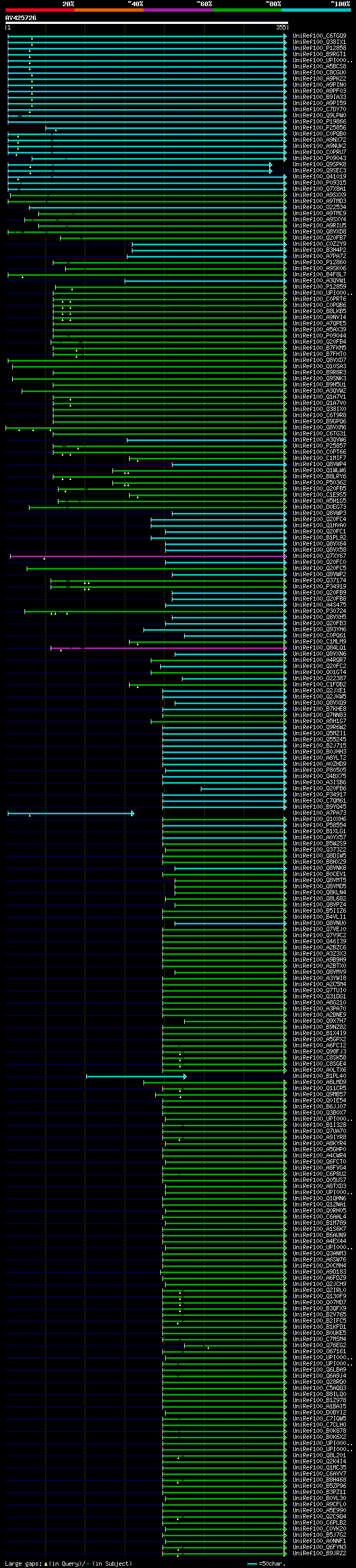The width and height of the screenshot is (356, 1568).
Task: Open the UniRef100_Q8VXD8 hit label
Action: [319, 232]
